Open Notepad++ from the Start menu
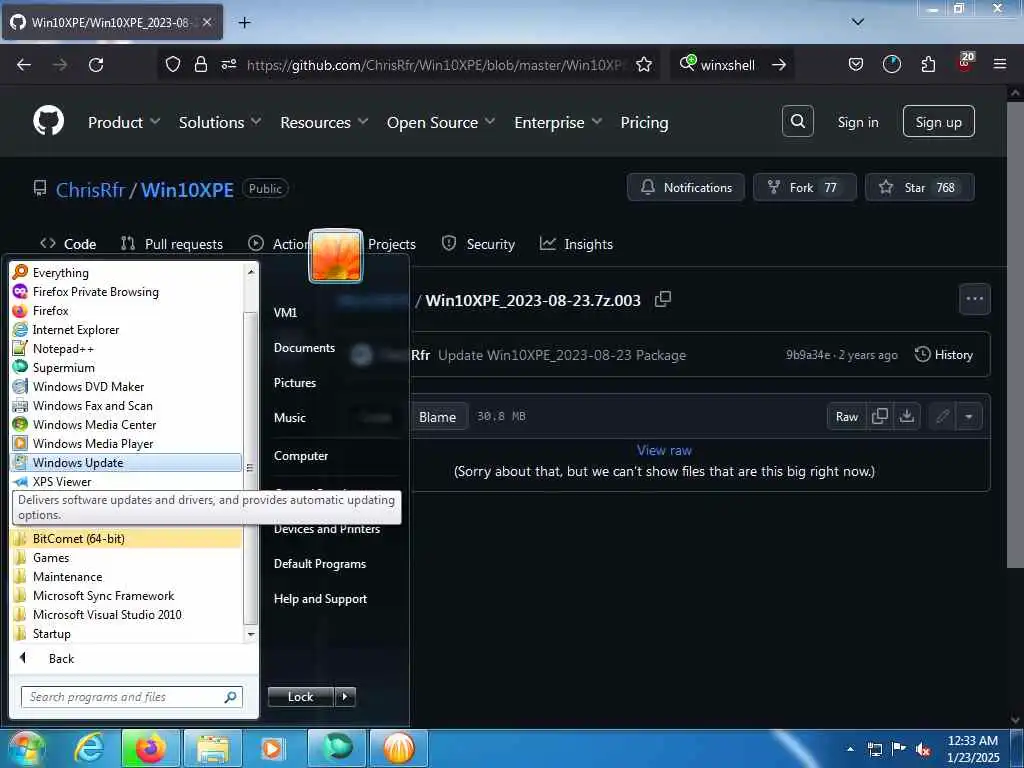Image resolution: width=1024 pixels, height=768 pixels. (x=63, y=348)
